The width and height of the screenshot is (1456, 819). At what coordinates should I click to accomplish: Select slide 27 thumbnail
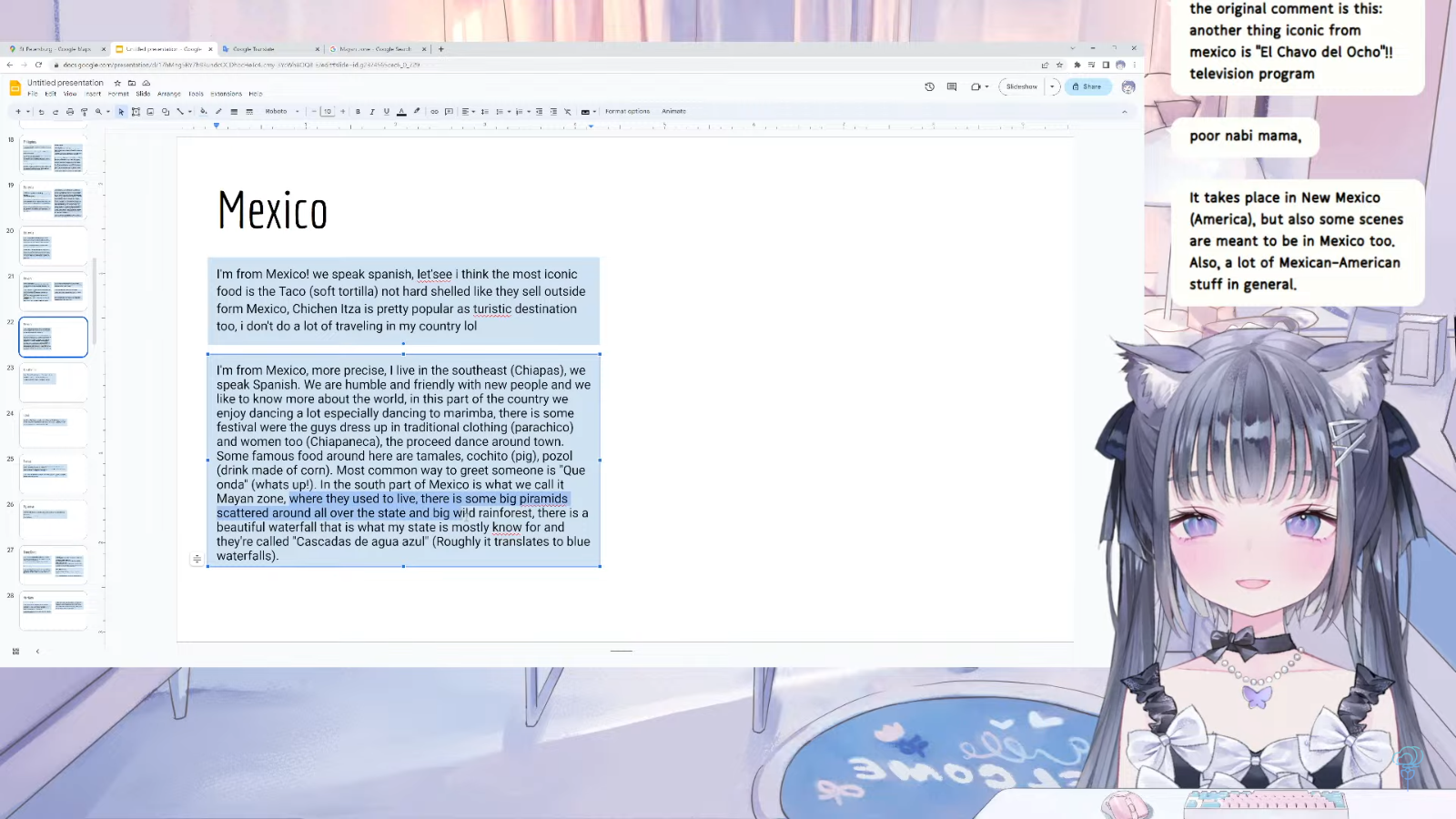coord(54,565)
